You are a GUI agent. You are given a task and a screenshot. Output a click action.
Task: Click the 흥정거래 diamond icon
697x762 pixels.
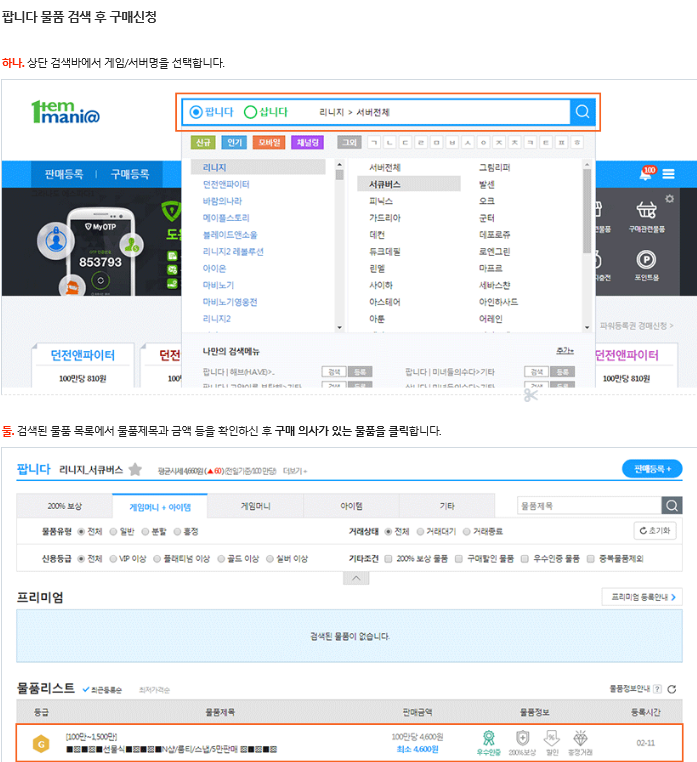pyautogui.click(x=580, y=743)
